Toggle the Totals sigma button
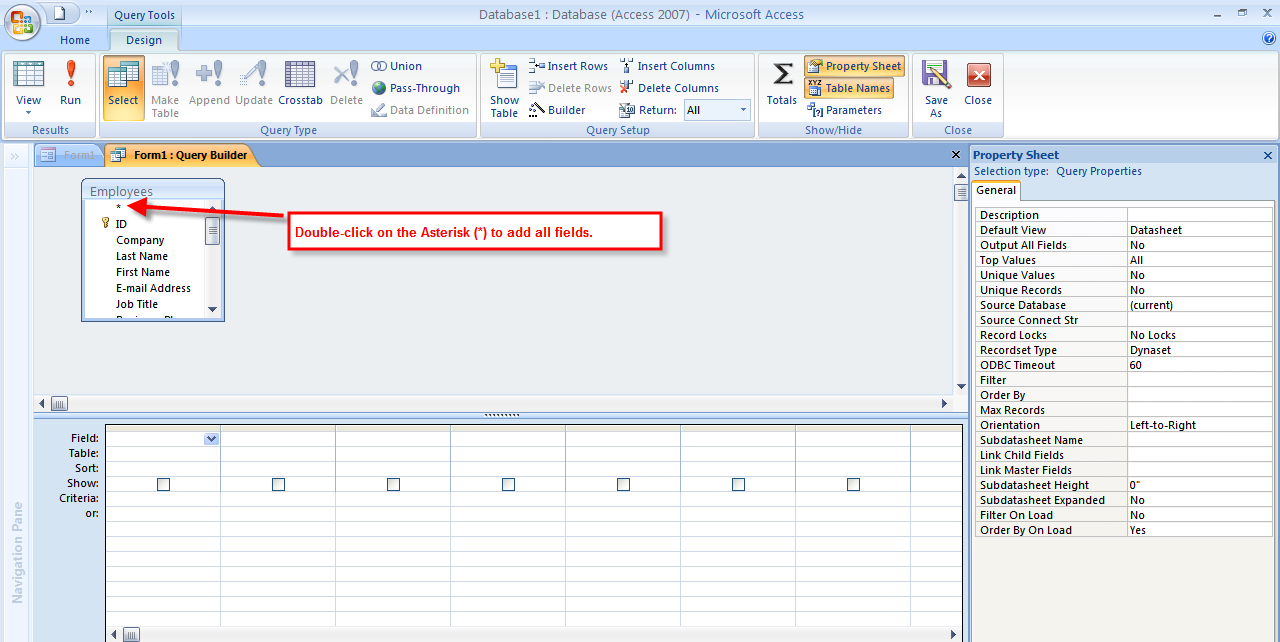 [x=782, y=83]
